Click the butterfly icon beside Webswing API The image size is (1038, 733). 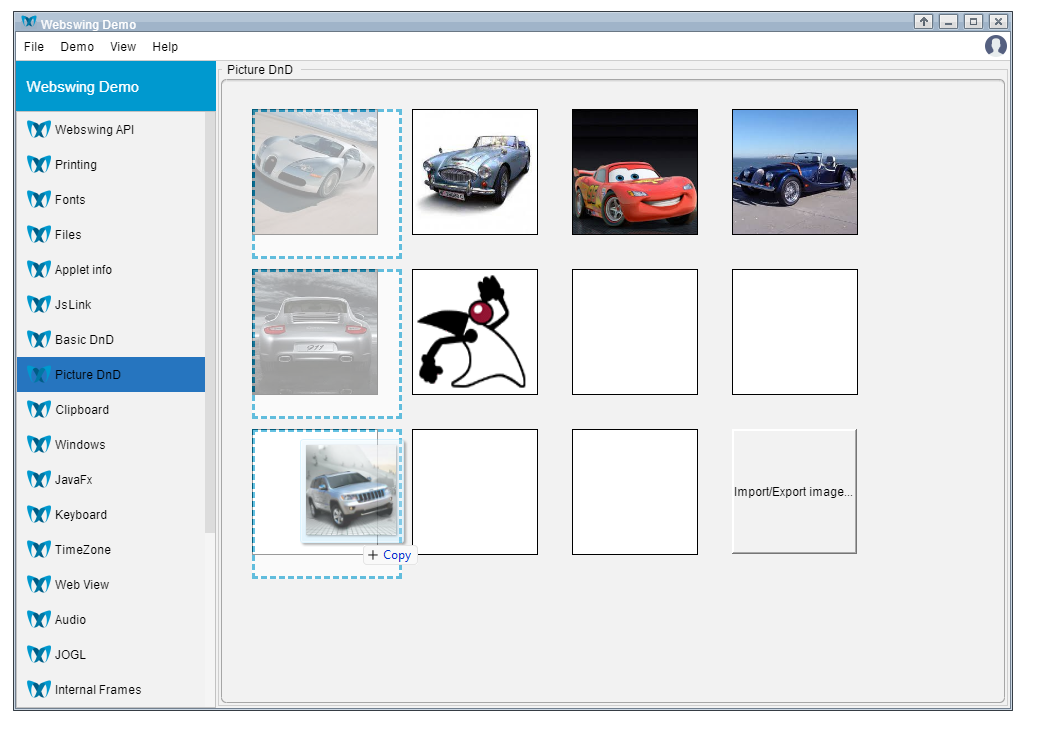tap(39, 129)
